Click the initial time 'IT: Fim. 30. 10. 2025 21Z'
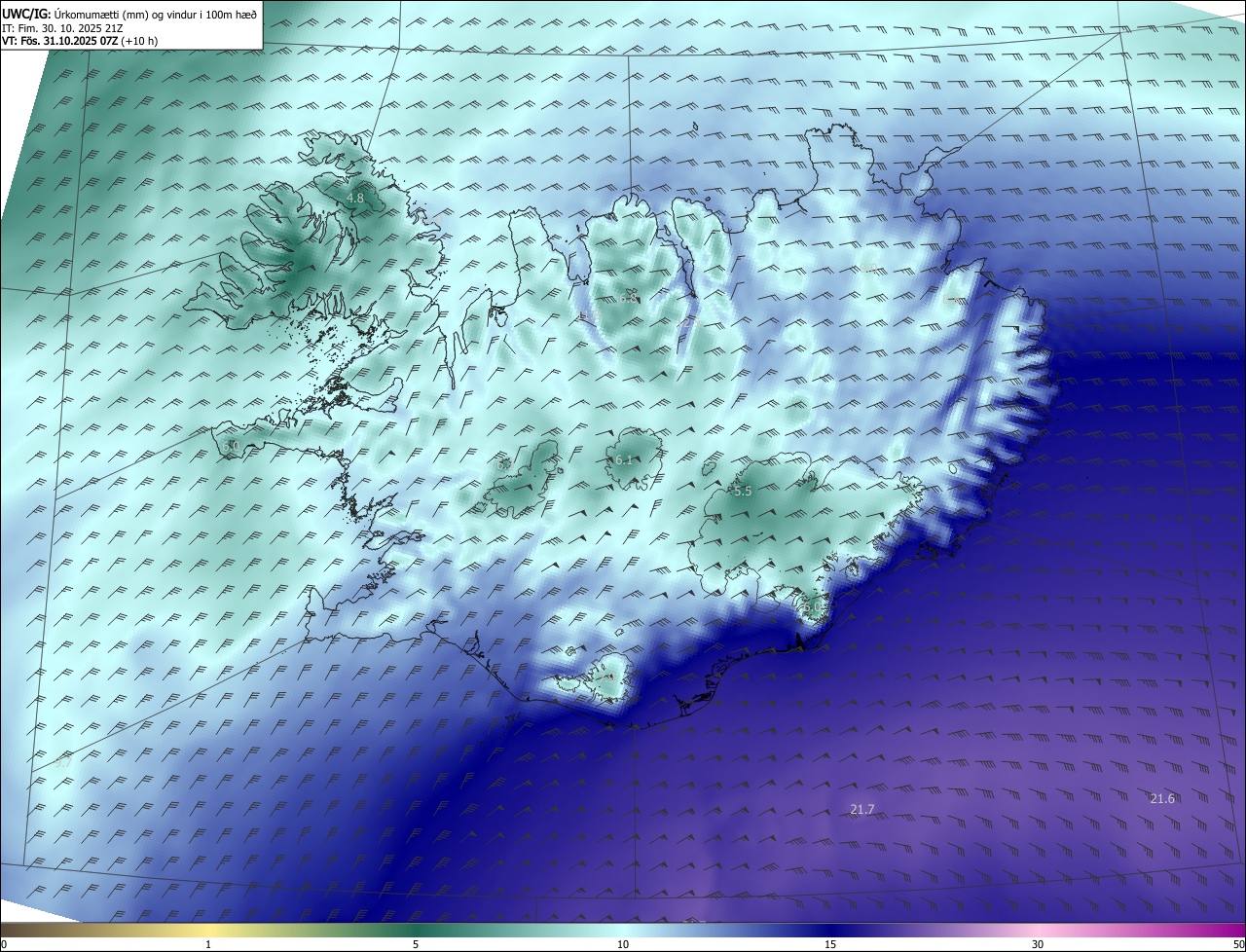 click(x=64, y=28)
